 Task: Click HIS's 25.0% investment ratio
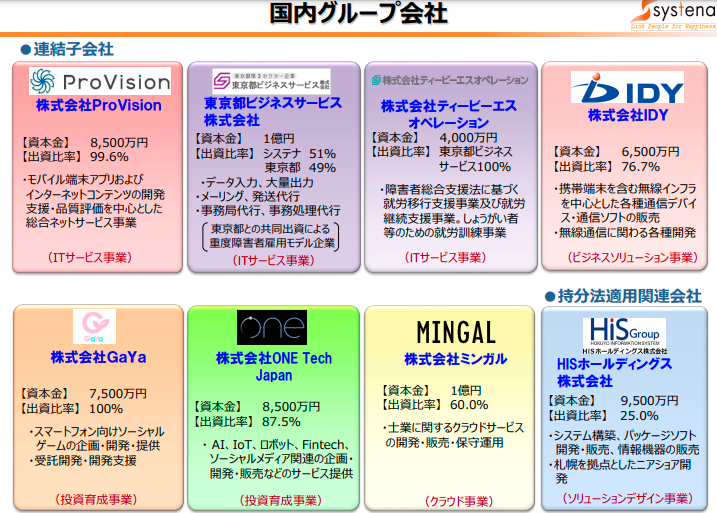(x=639, y=416)
